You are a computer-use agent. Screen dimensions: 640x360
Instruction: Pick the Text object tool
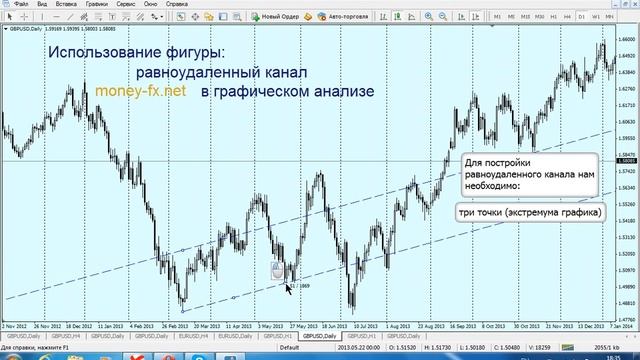pos(112,17)
